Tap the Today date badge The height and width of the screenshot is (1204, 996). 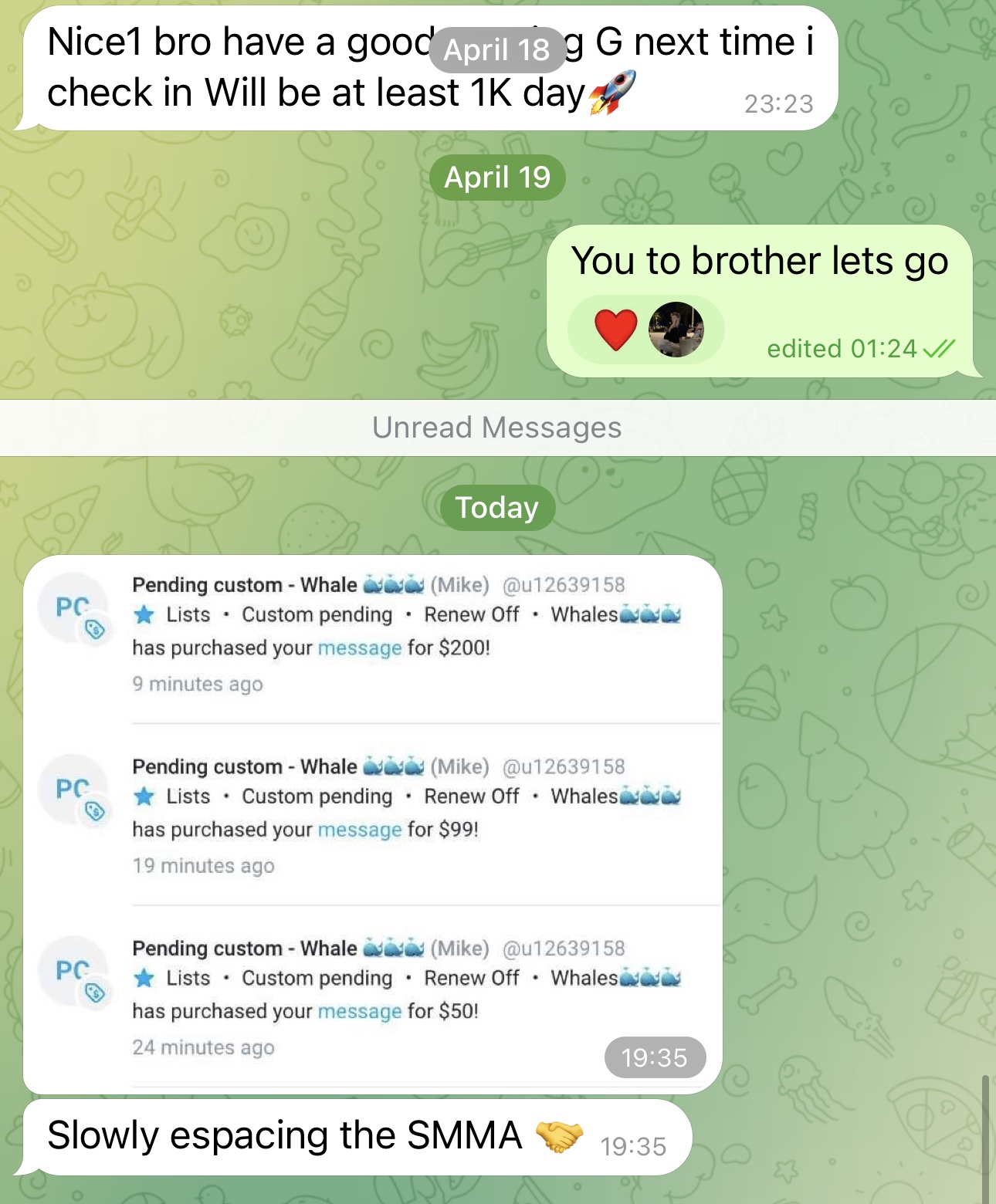pyautogui.click(x=497, y=508)
